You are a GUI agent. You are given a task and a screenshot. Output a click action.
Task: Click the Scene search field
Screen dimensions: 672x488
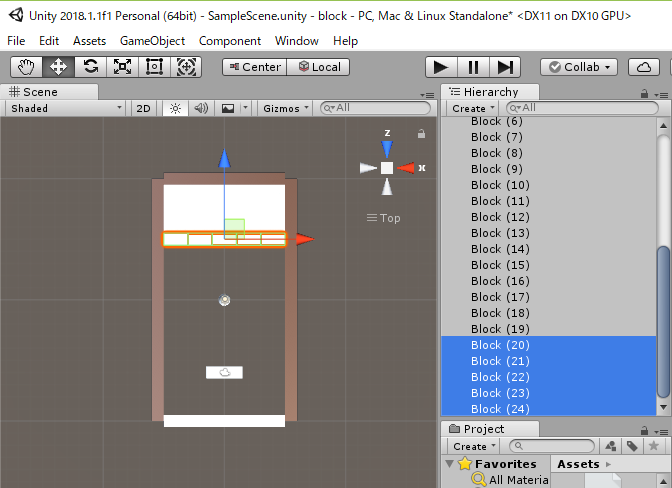point(375,108)
